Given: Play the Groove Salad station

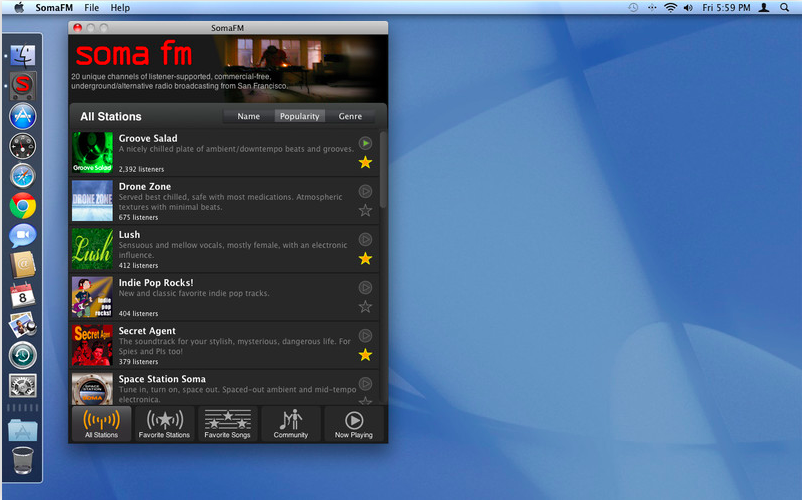Looking at the screenshot, I should point(365,143).
